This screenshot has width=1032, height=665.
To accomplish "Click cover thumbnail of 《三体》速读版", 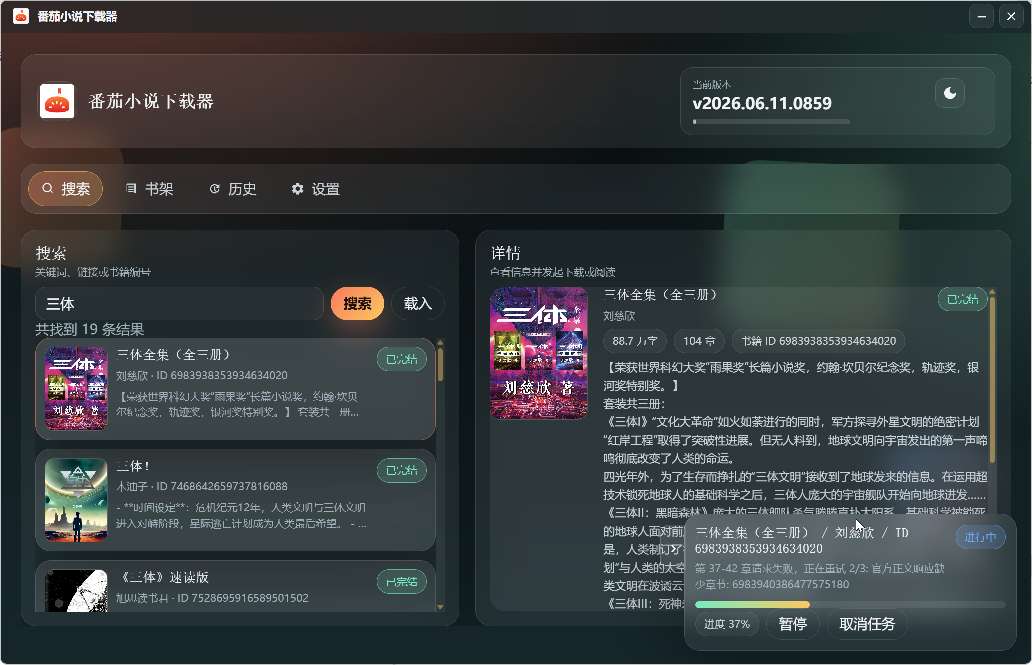I will [76, 591].
